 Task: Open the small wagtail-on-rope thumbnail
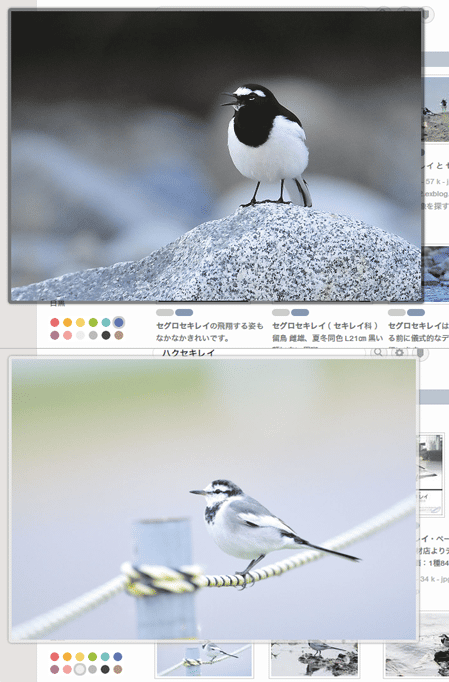click(204, 659)
